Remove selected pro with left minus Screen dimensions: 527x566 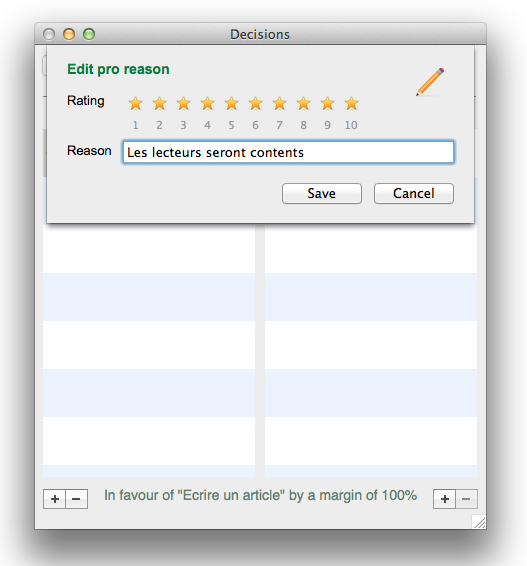pos(77,499)
